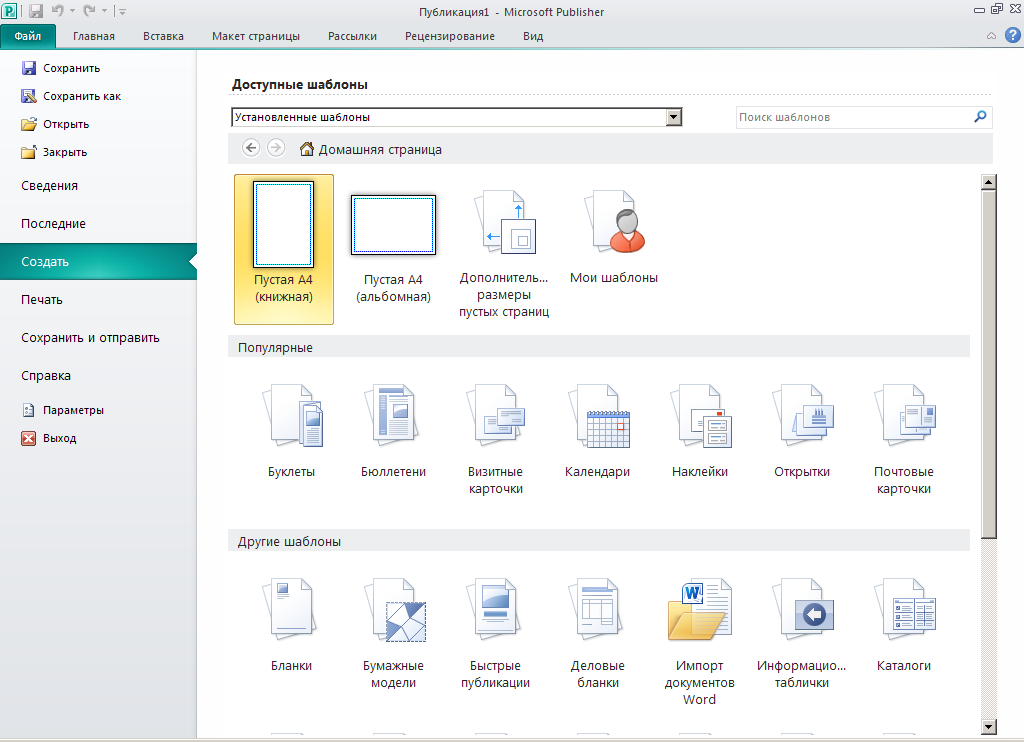Open the Бланки template category
The height and width of the screenshot is (742, 1024).
291,626
